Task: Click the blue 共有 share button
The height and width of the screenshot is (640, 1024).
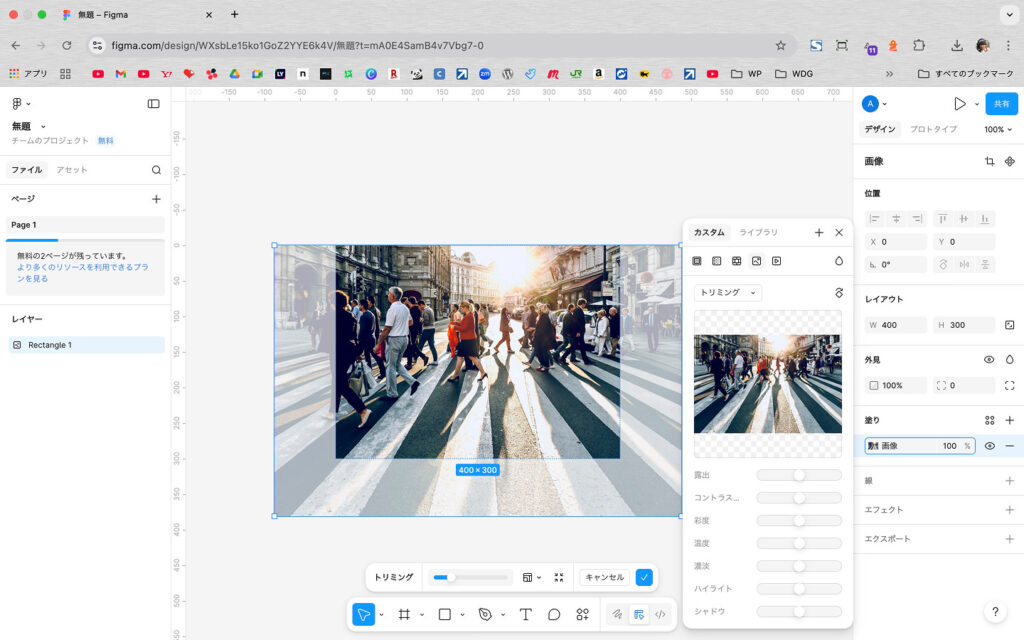Action: (x=1001, y=103)
